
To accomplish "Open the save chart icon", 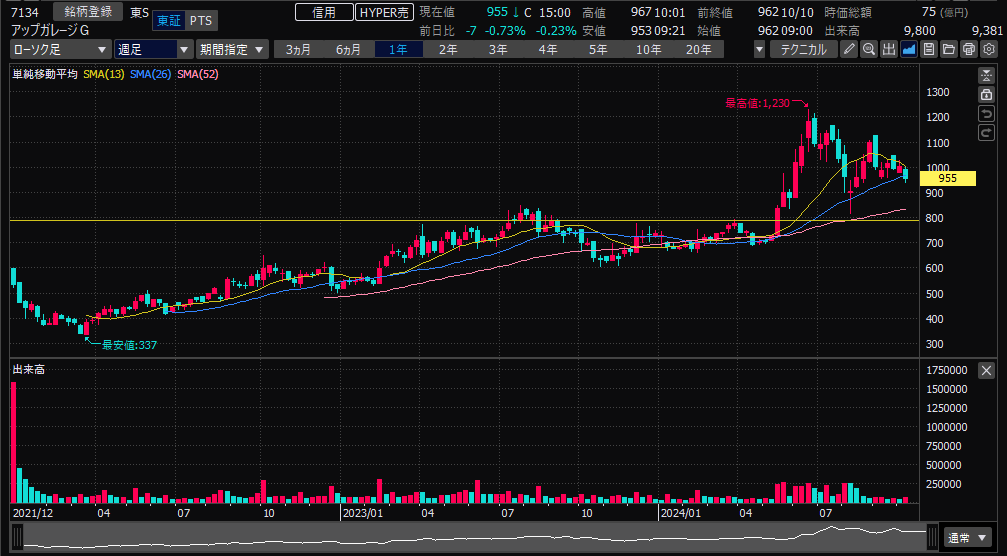I will tap(929, 49).
